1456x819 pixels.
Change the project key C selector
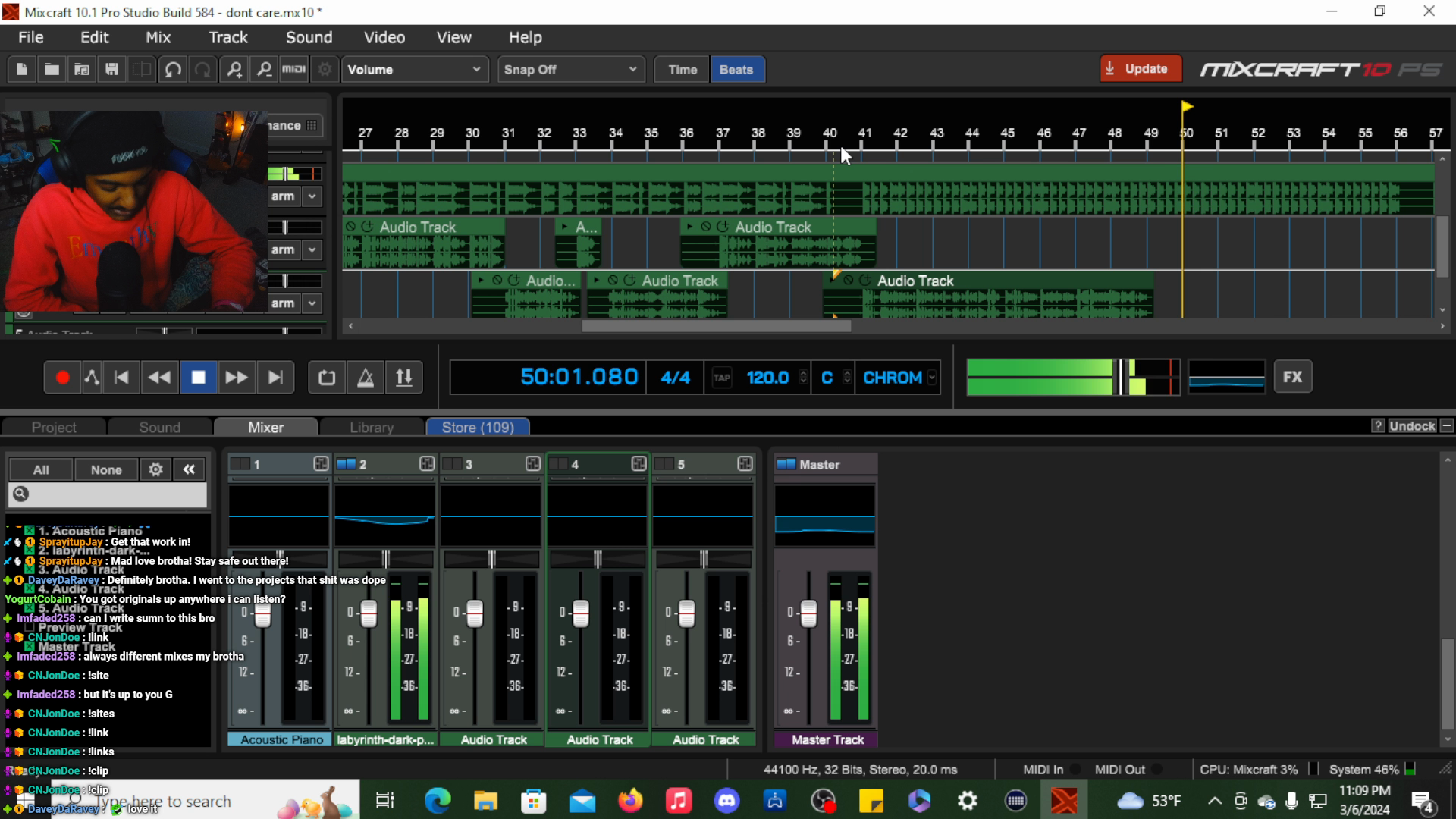pos(833,378)
